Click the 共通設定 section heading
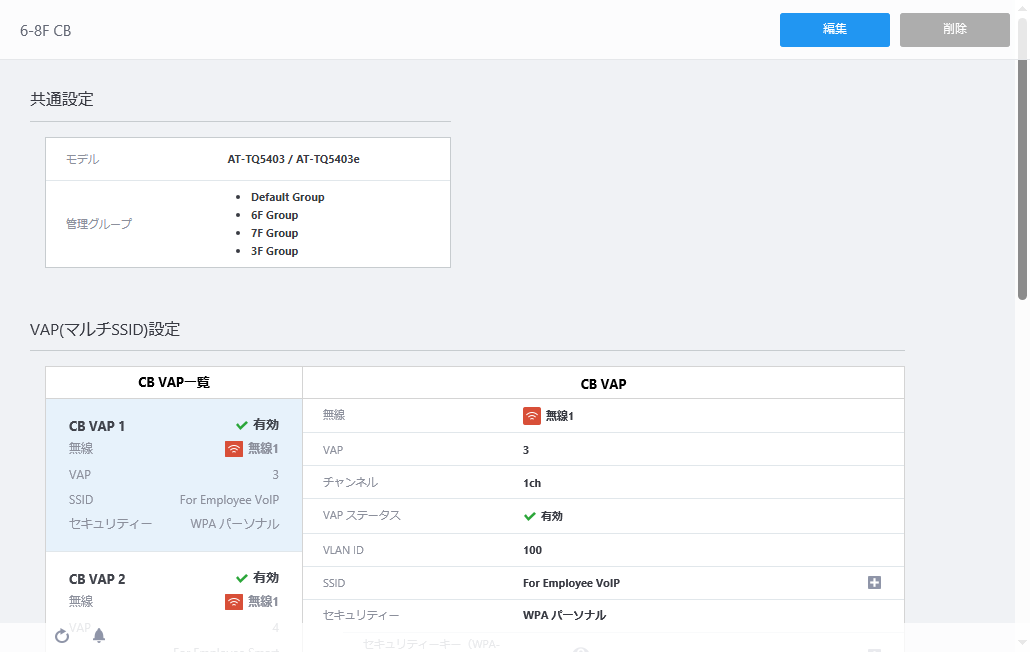This screenshot has width=1030, height=652. pyautogui.click(x=62, y=99)
